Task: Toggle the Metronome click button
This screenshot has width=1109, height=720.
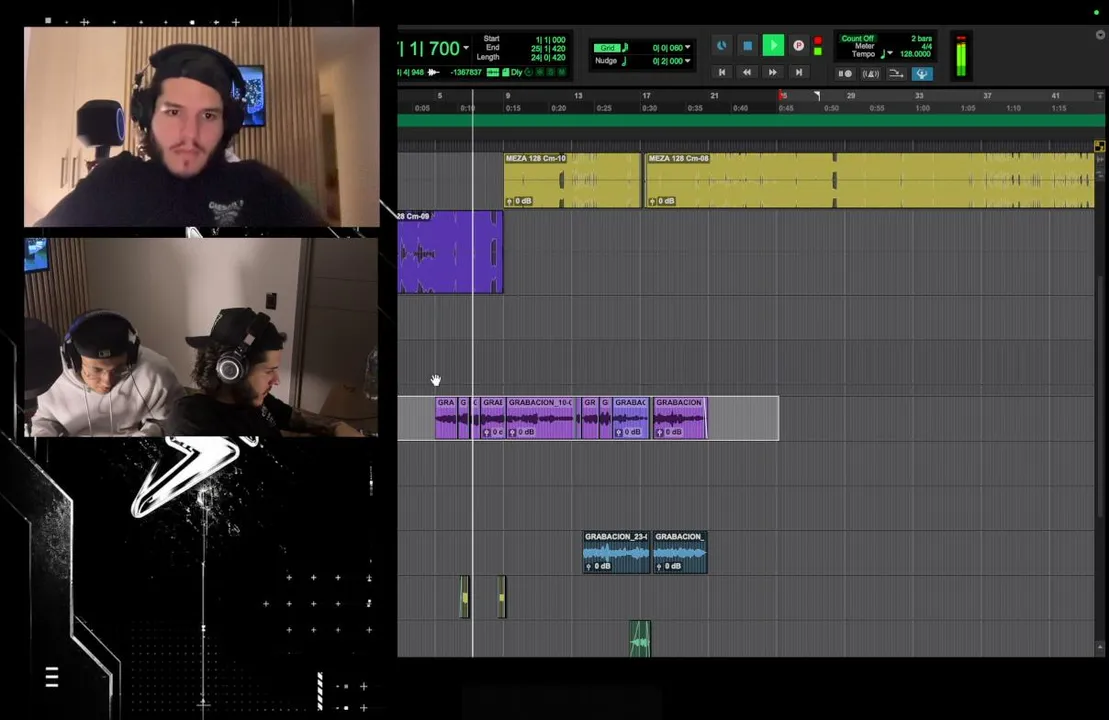Action: point(871,74)
